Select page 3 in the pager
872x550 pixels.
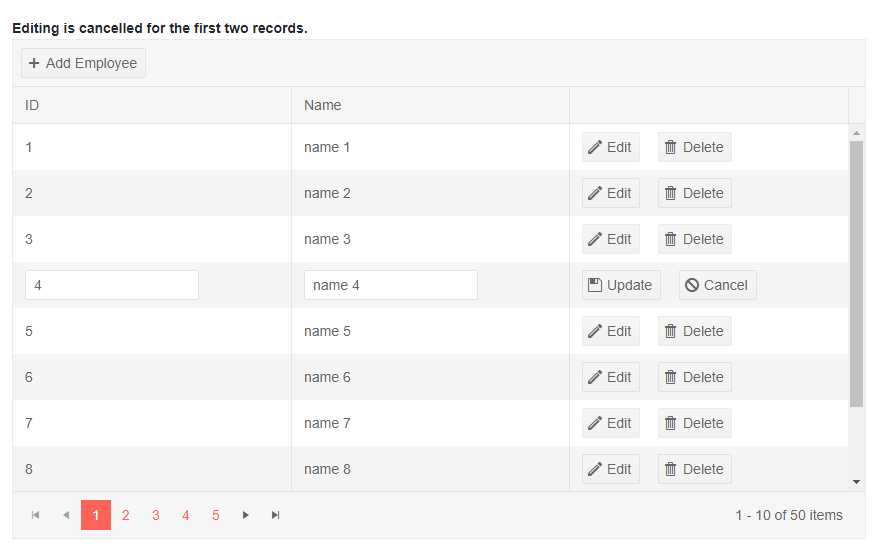(x=156, y=515)
